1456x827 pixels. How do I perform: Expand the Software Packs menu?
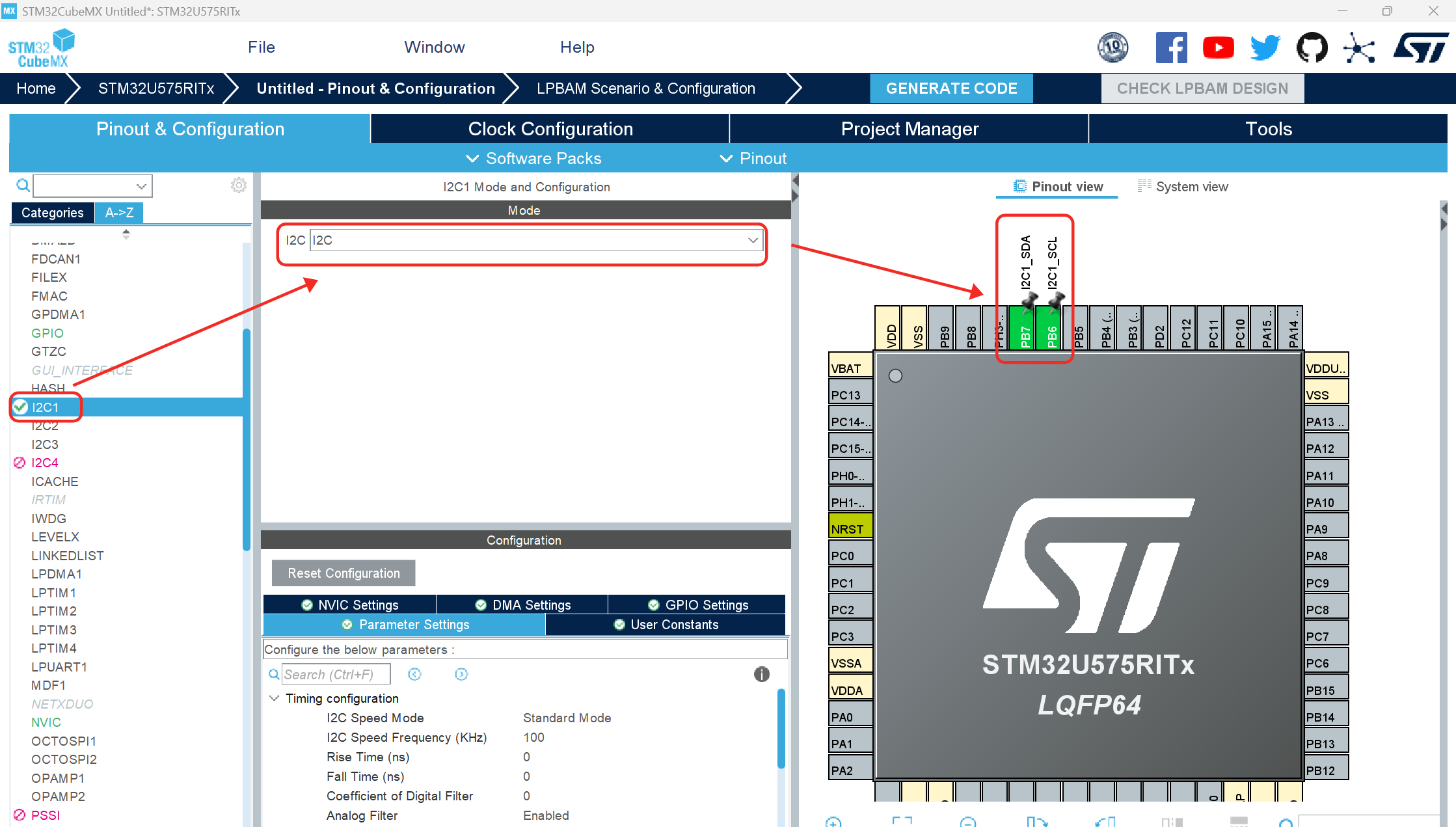(533, 158)
